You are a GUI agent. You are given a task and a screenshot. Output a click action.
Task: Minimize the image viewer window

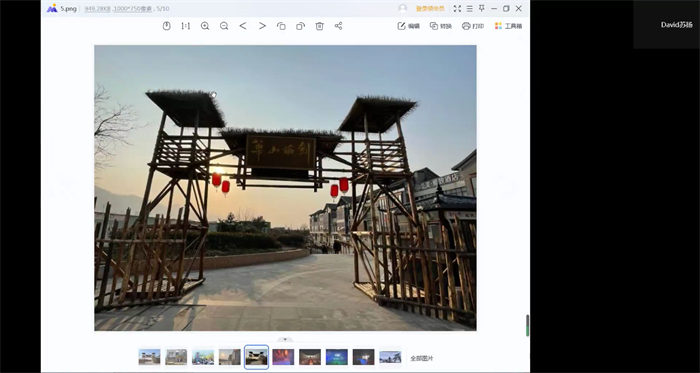[494, 8]
